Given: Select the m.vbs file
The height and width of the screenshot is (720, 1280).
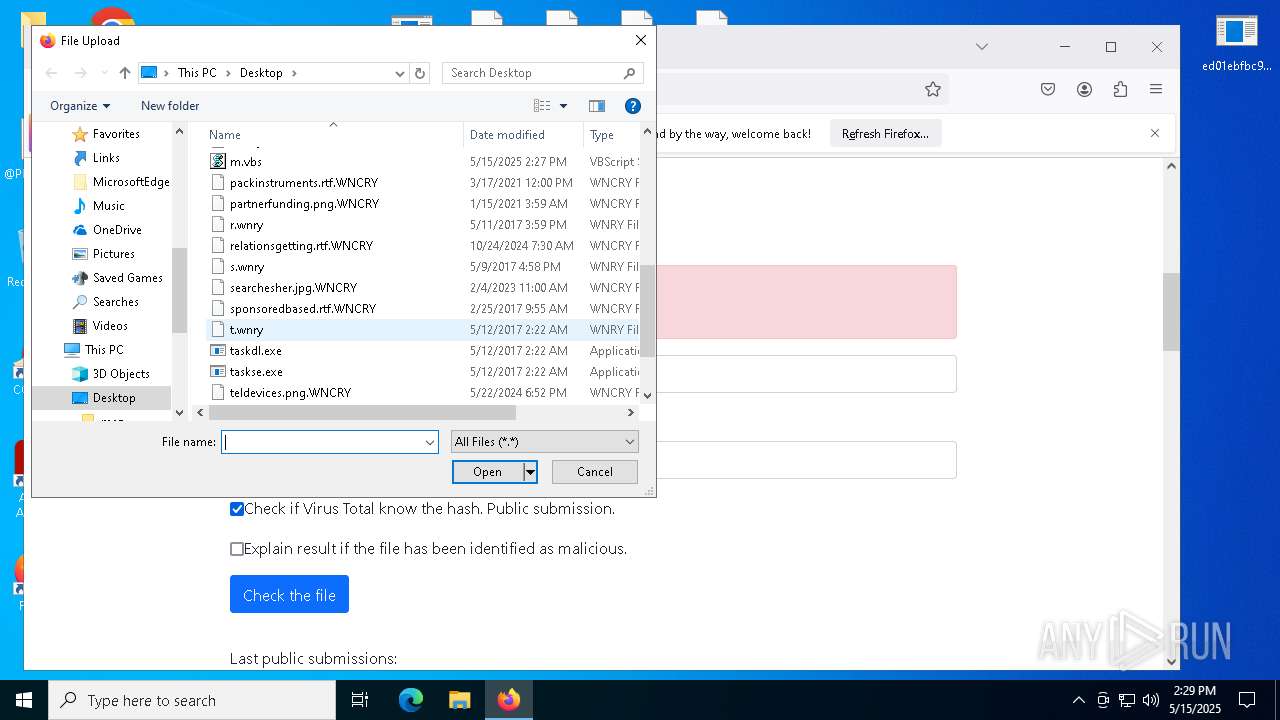Looking at the screenshot, I should pyautogui.click(x=246, y=161).
